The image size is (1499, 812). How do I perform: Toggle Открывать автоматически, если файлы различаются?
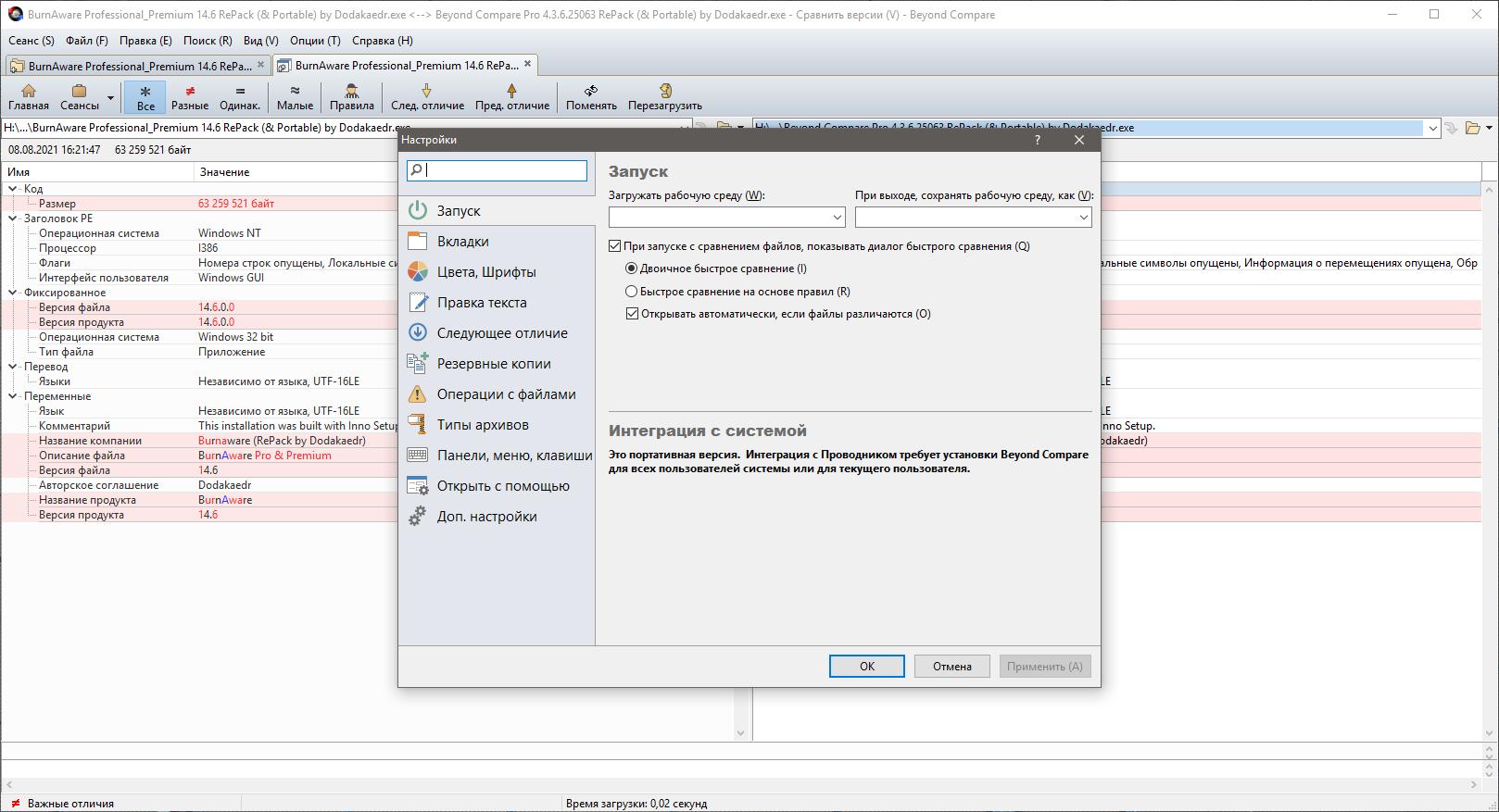point(632,314)
